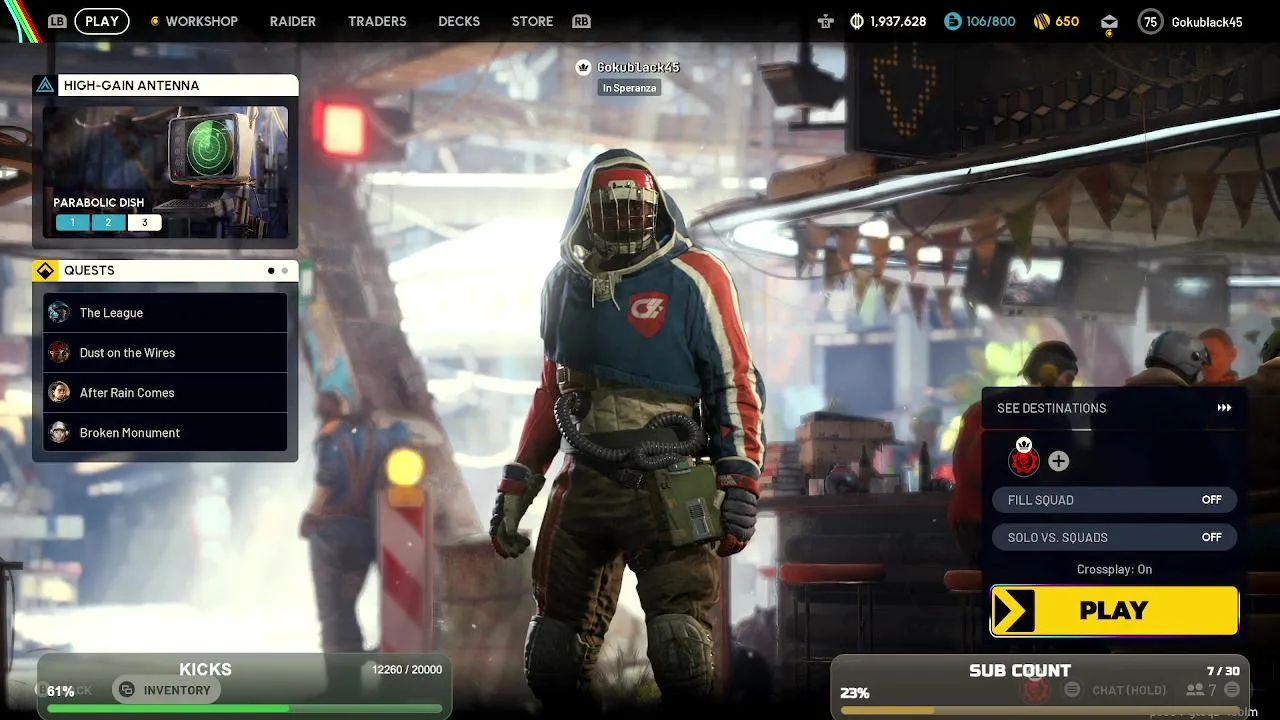The image size is (1280, 720).
Task: Open the Store tab
Action: coord(532,21)
